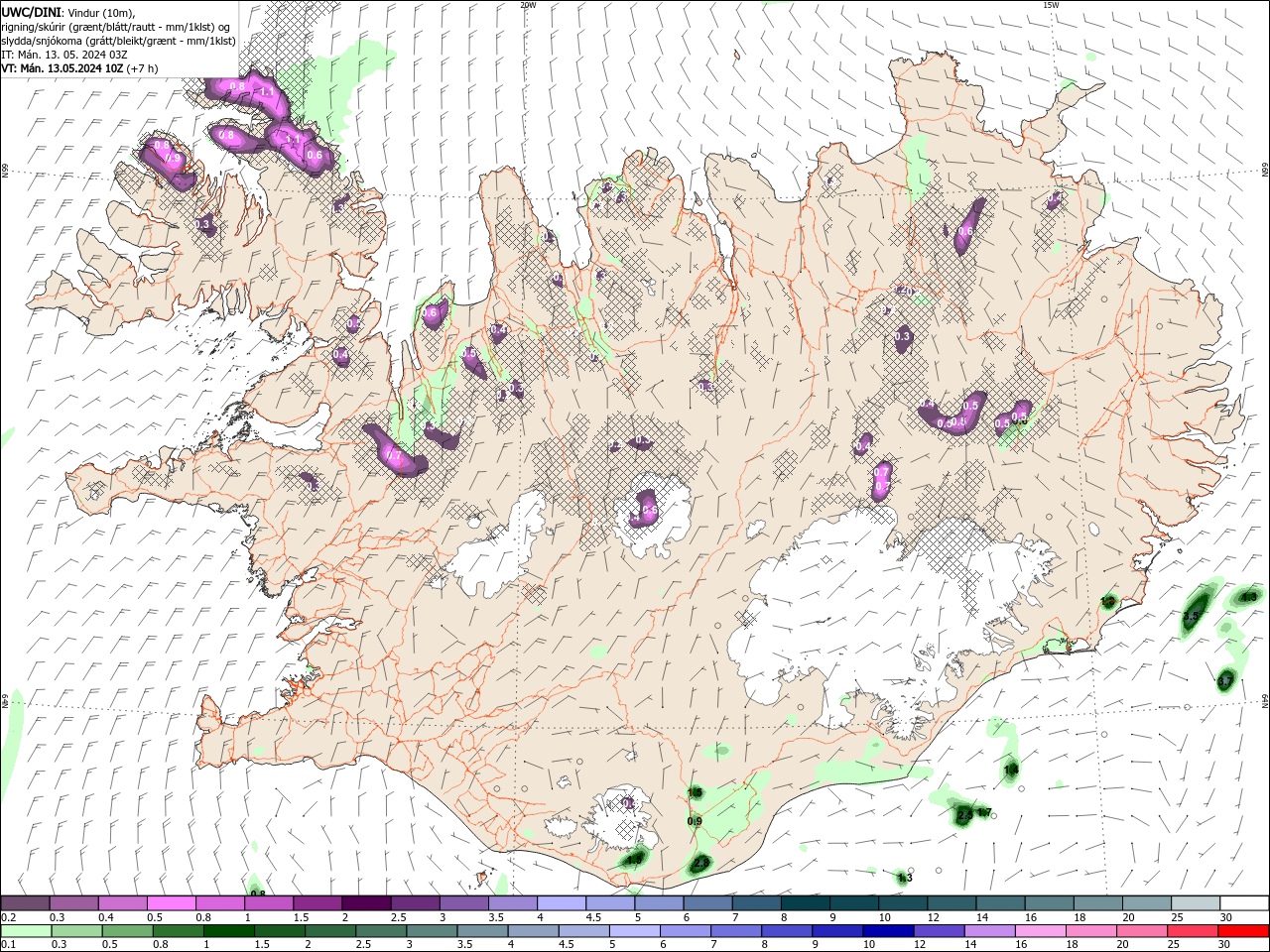Click the bright red swatch ending the rain scale

pos(1244,931)
